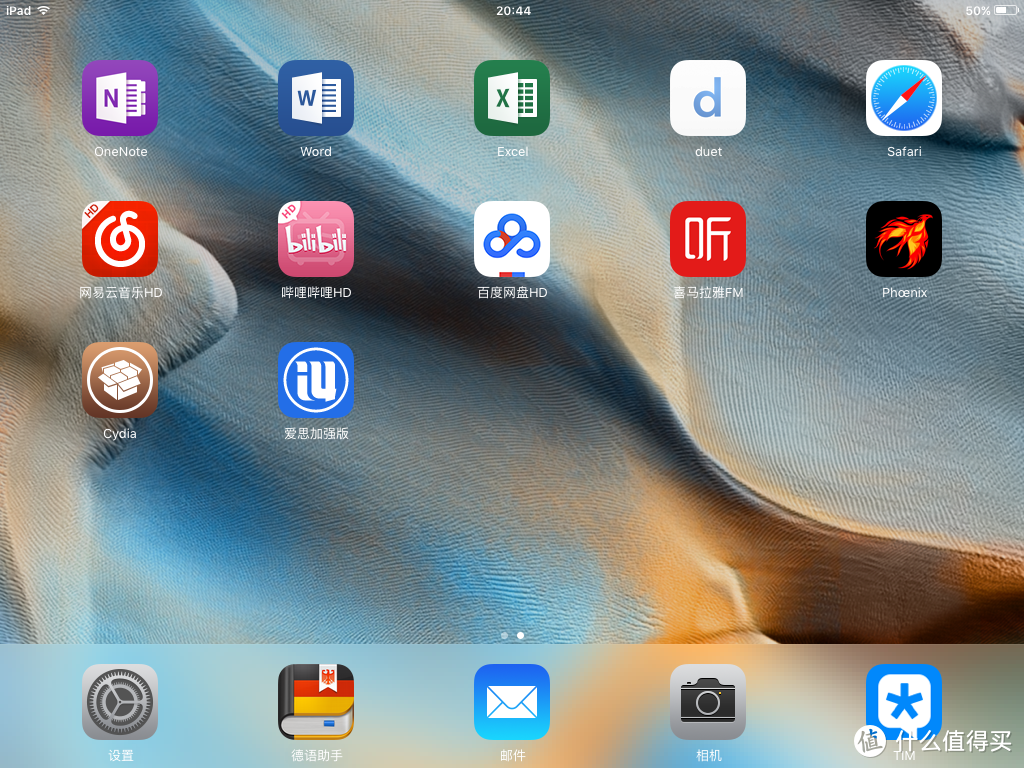Open the Excel app
Image resolution: width=1024 pixels, height=768 pixels.
pyautogui.click(x=512, y=98)
